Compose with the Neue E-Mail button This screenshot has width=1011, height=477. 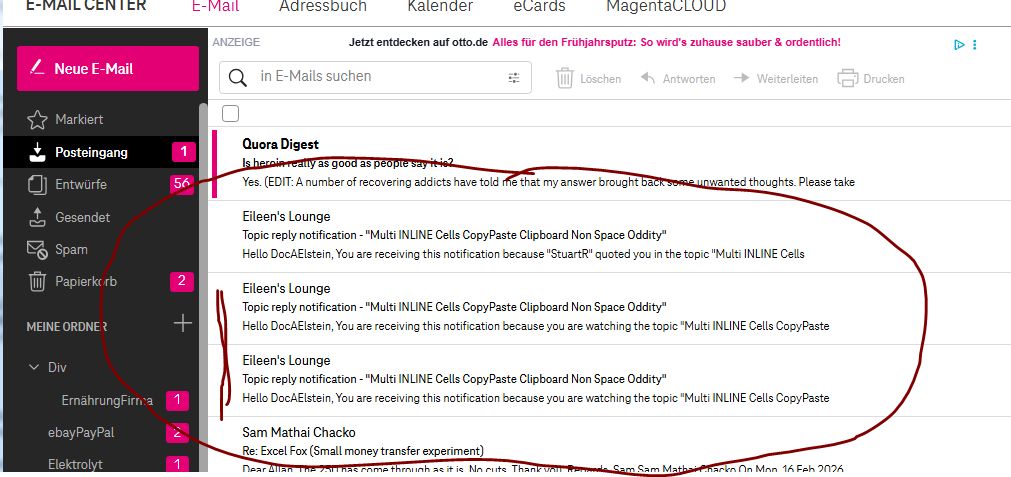pos(108,68)
